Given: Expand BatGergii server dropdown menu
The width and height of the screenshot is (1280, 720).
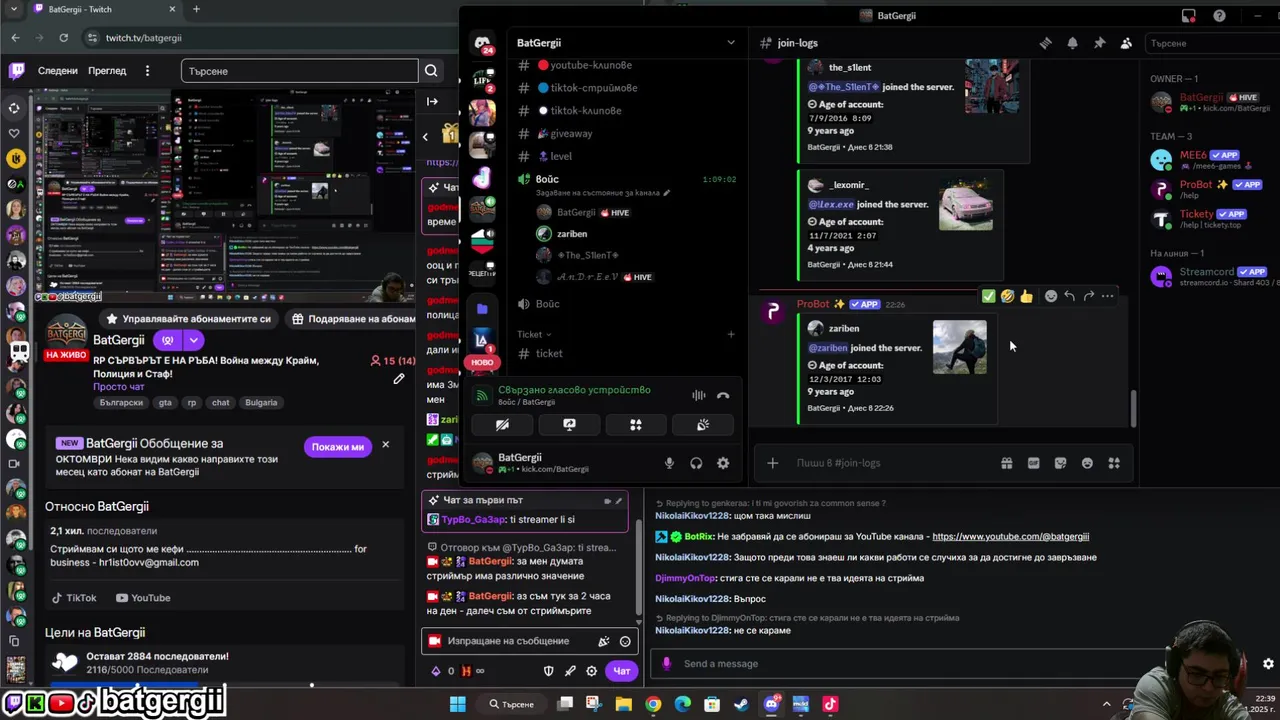Looking at the screenshot, I should pos(730,43).
